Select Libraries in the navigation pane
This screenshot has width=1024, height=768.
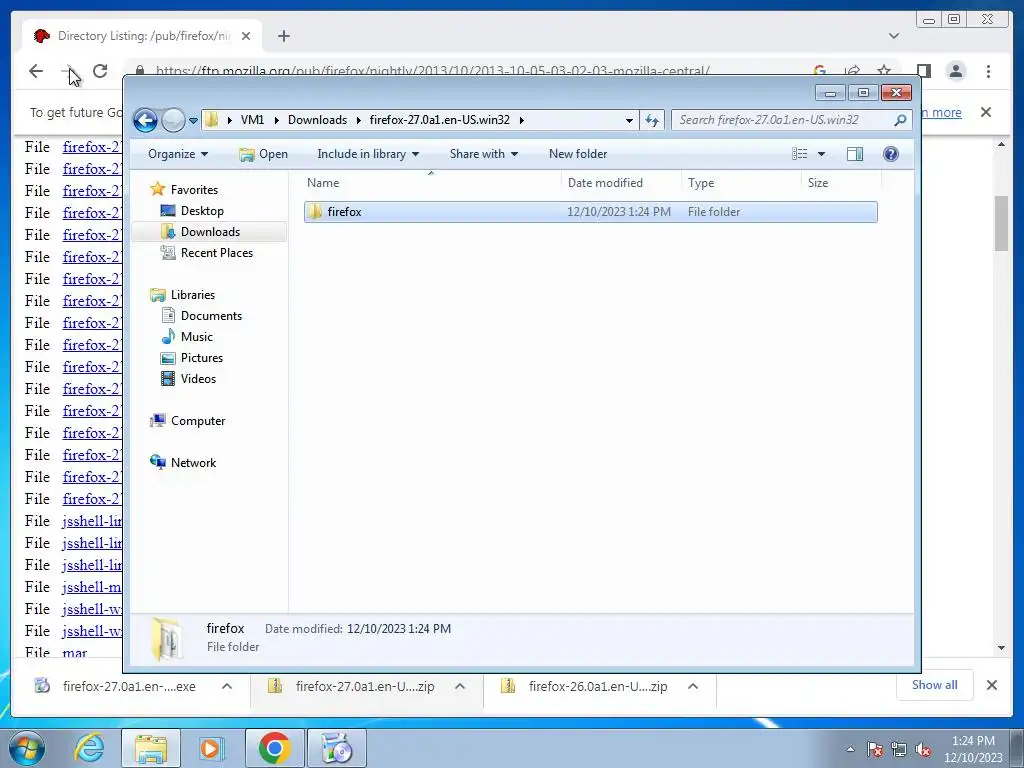point(193,295)
